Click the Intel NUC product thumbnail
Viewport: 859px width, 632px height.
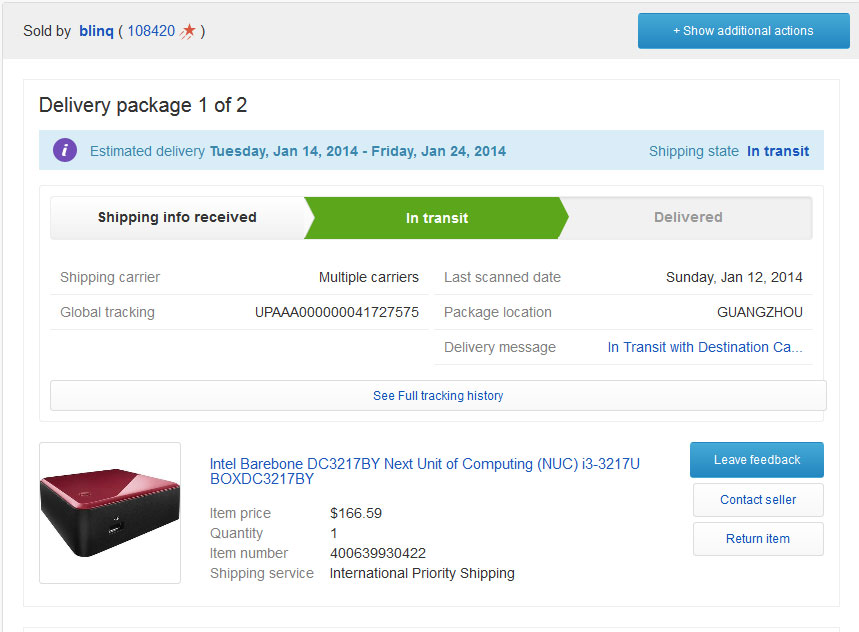click(110, 513)
